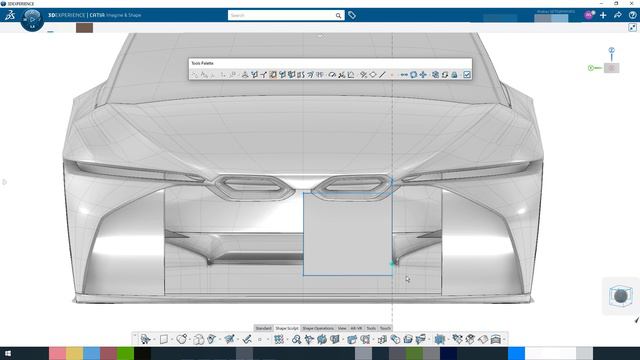Viewport: 640px width, 360px height.
Task: Select the flat square plane icon in bottom toolbar
Action: [x=164, y=339]
